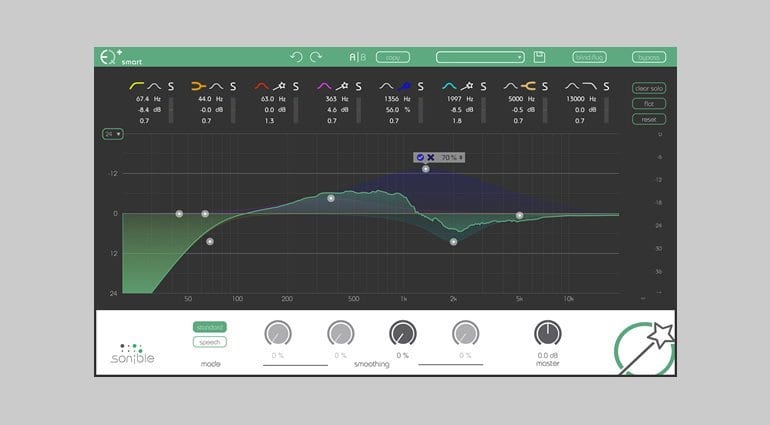770x425 pixels.
Task: Click the second smoothing knob
Action: point(341,334)
